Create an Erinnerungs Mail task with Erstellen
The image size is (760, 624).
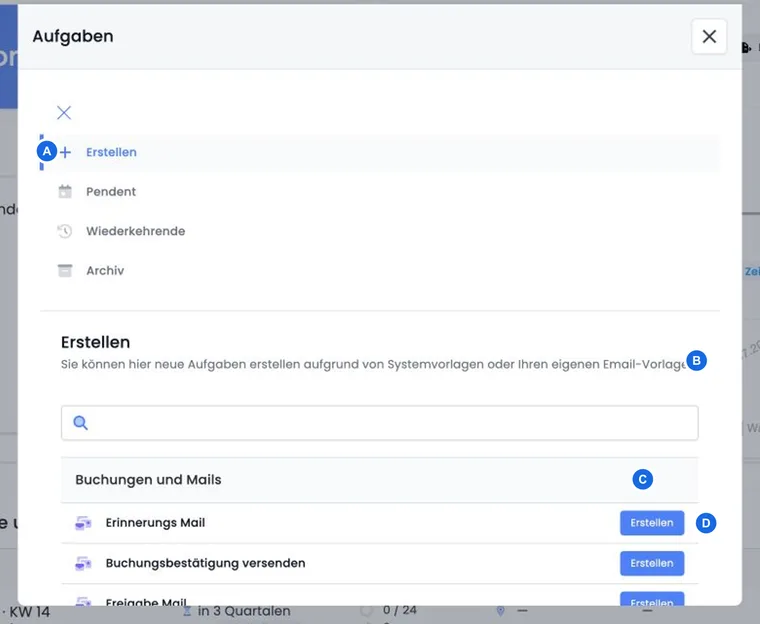tap(652, 523)
